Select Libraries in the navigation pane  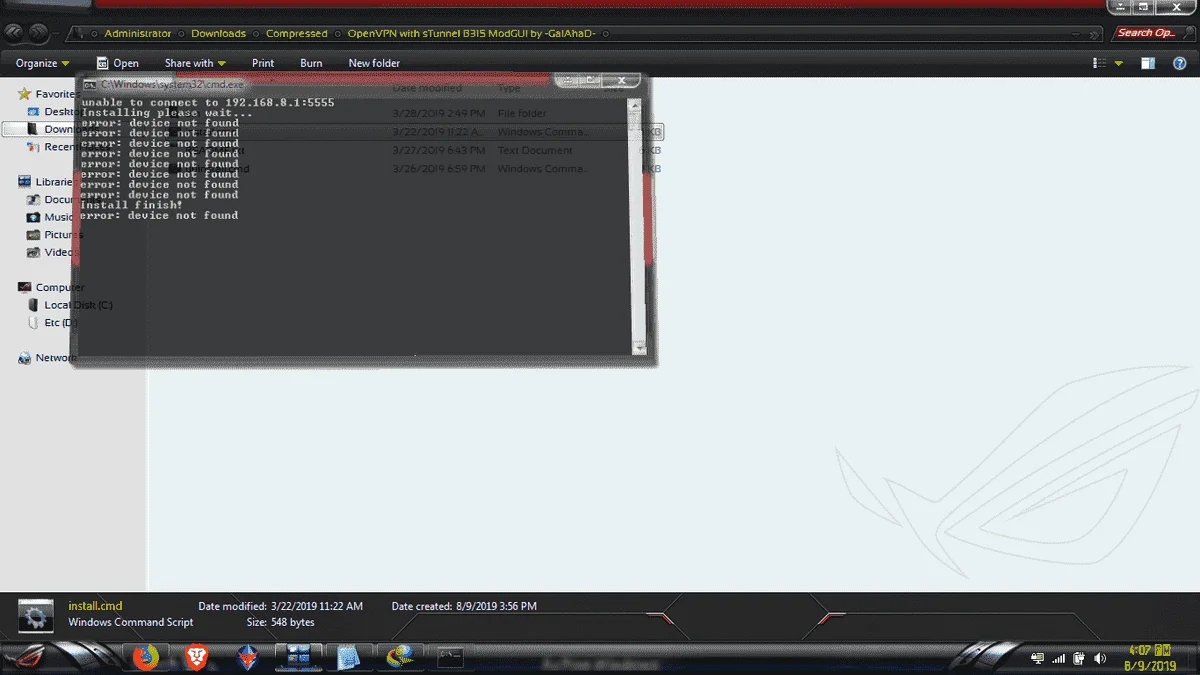click(x=46, y=182)
